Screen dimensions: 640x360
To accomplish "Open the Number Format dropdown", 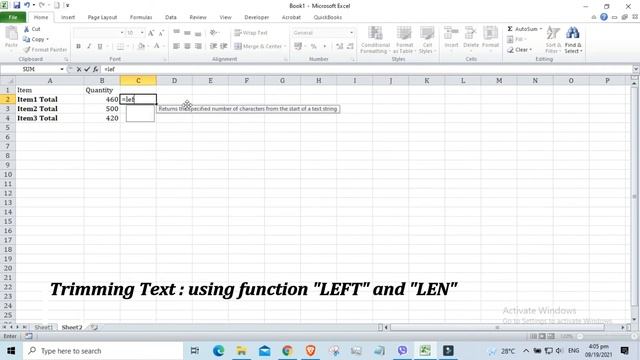I will 351,33.
